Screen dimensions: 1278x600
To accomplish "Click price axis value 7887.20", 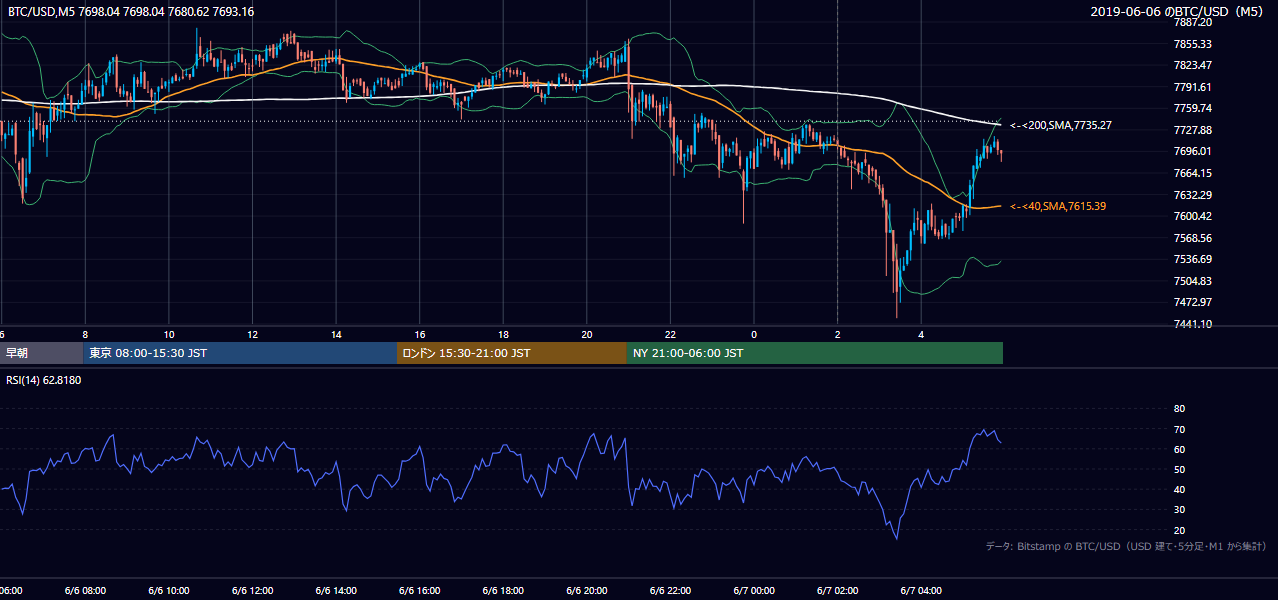I will (x=1193, y=22).
